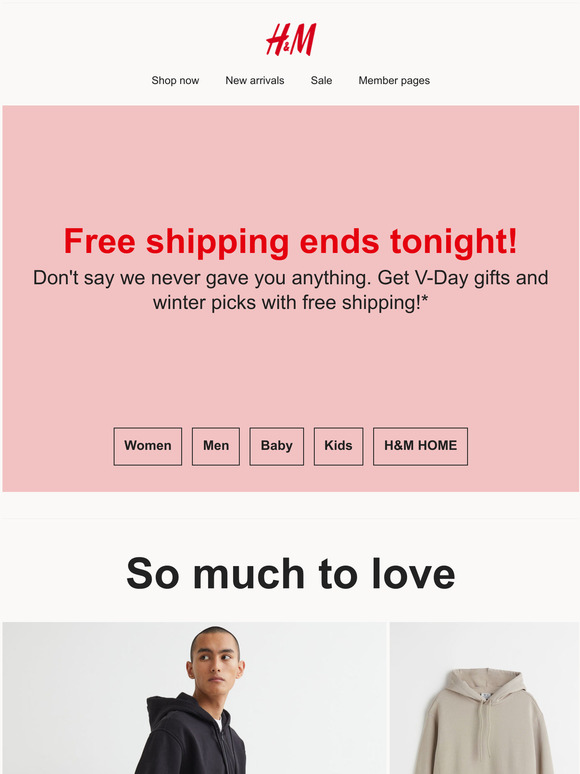Open the Sale section
580x774 pixels.
tap(321, 80)
